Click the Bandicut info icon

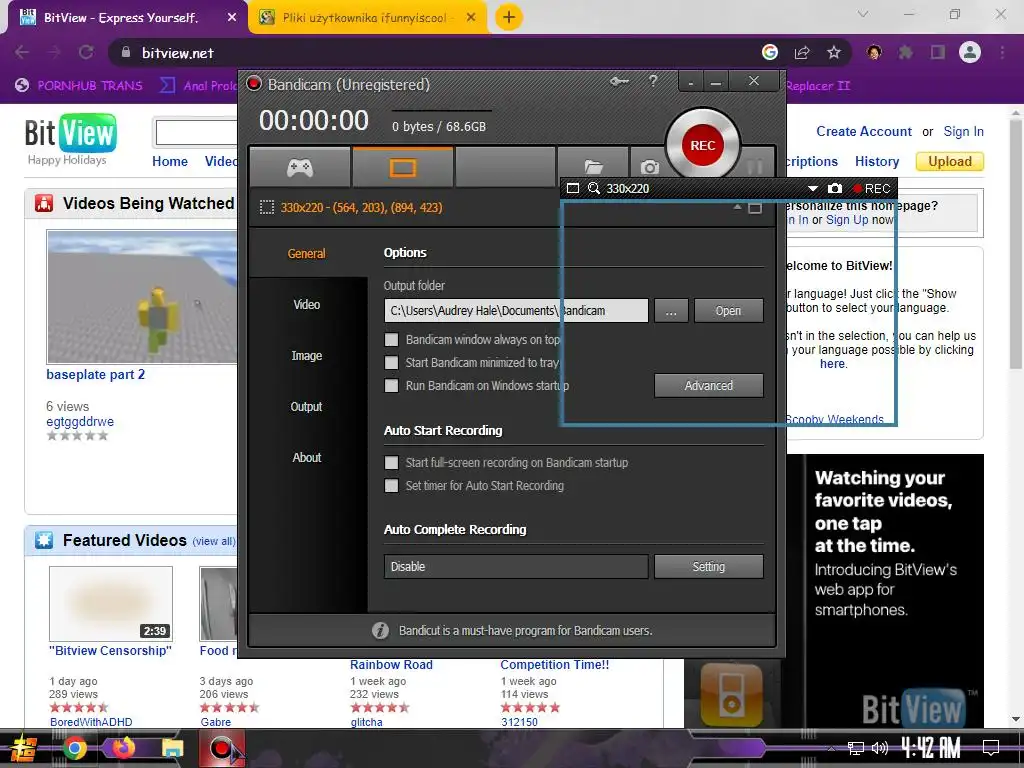[x=380, y=631]
